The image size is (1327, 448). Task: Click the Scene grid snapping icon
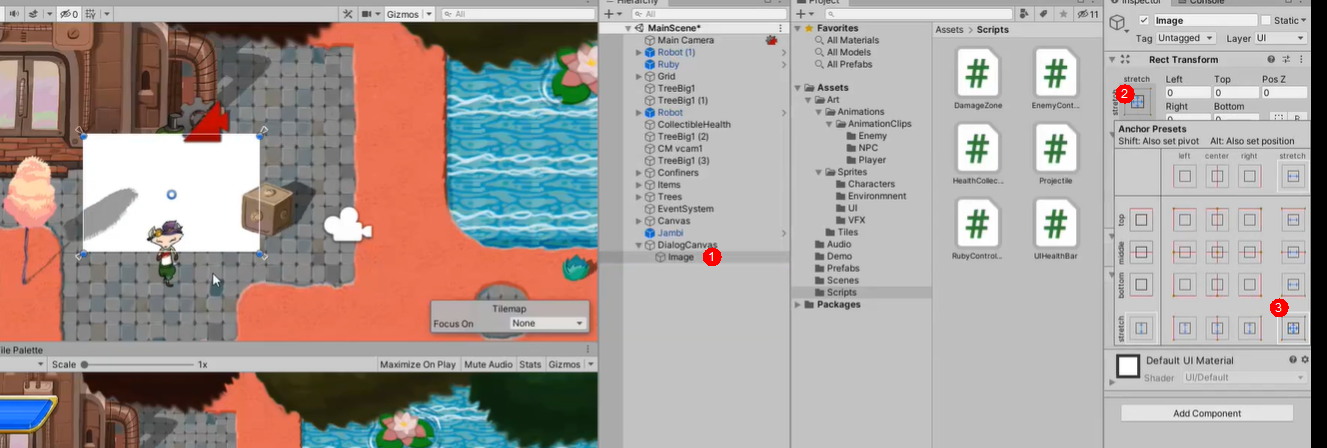(92, 14)
